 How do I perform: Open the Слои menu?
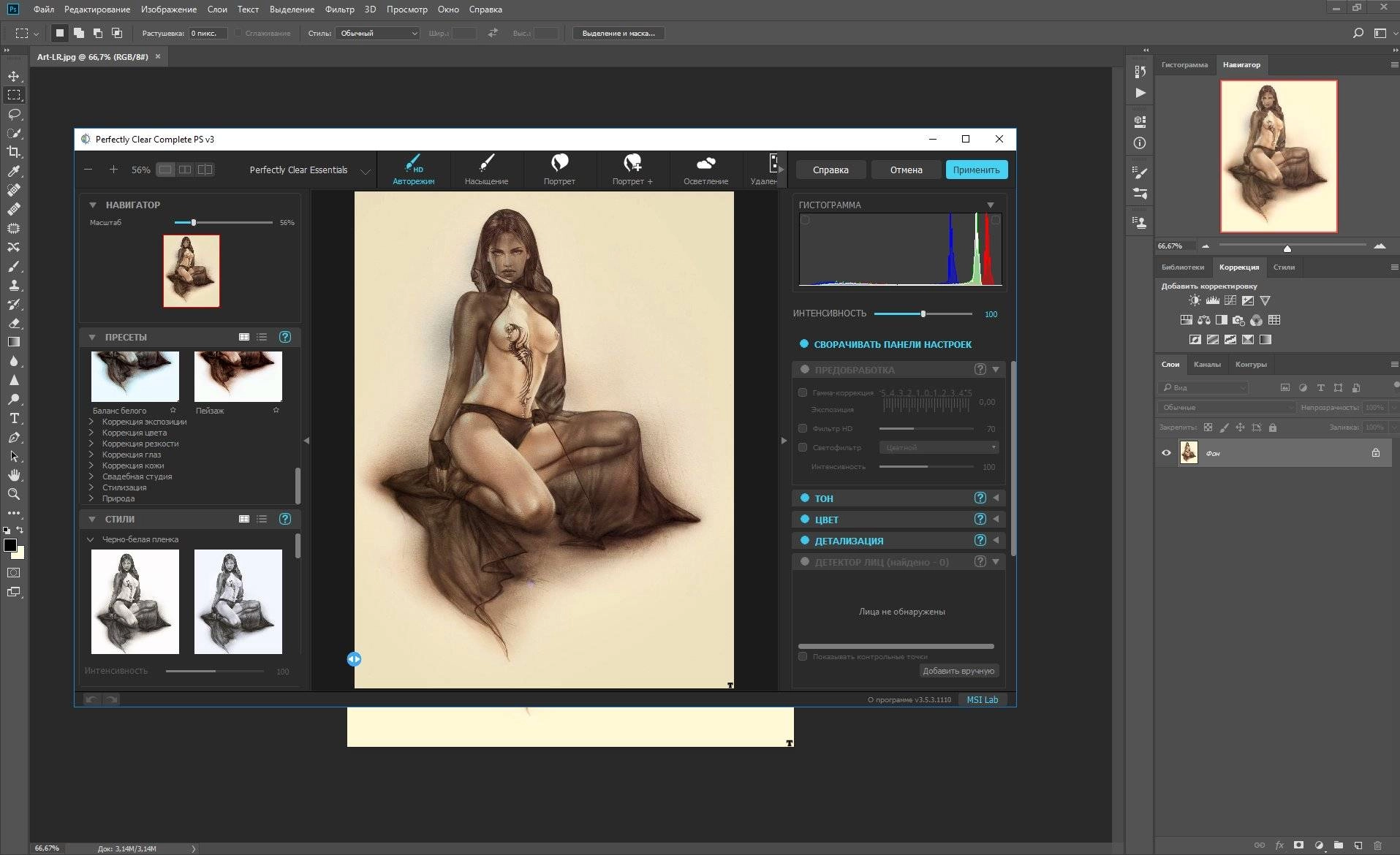pos(217,9)
